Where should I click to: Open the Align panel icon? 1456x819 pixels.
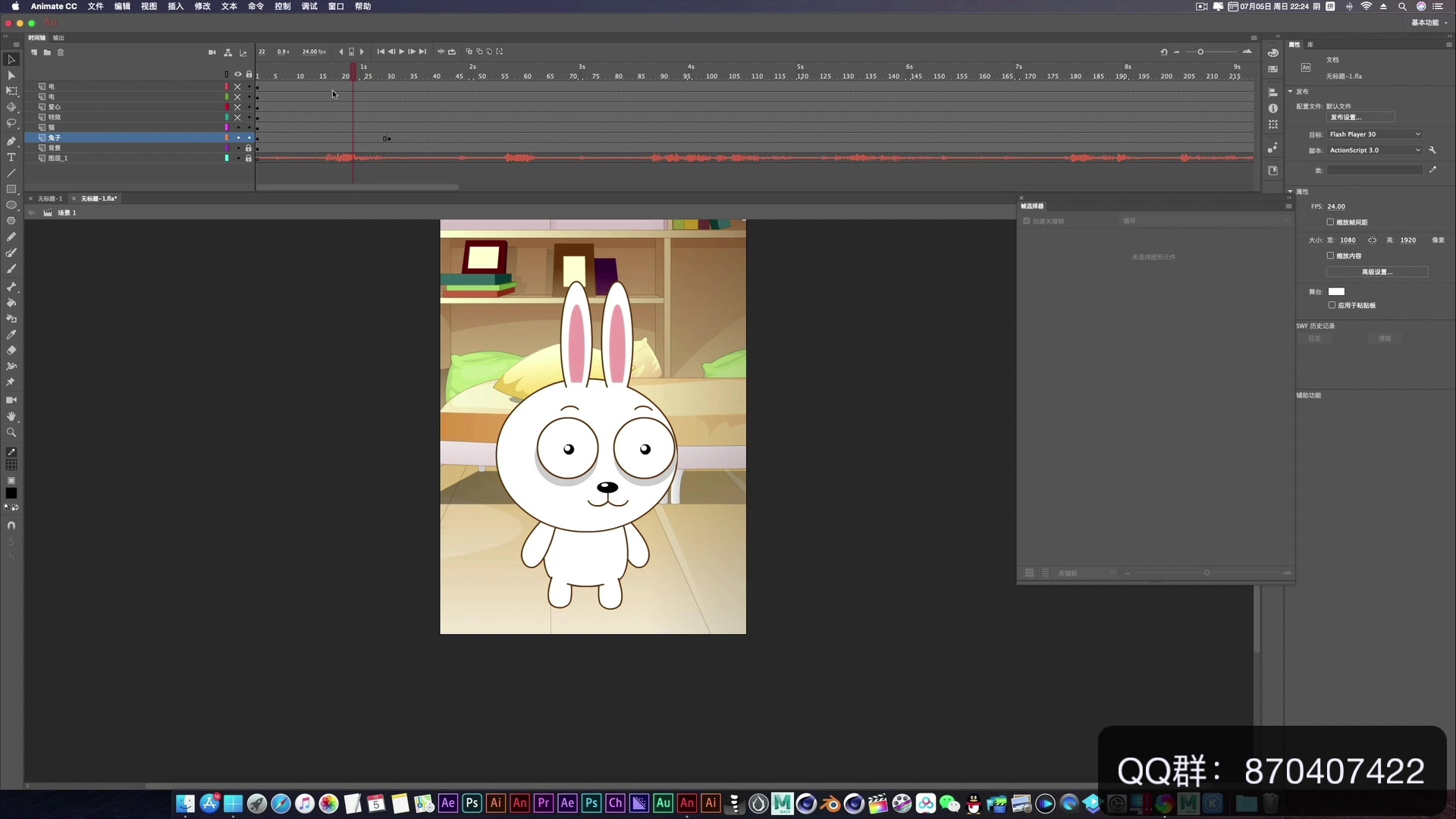(x=1273, y=92)
